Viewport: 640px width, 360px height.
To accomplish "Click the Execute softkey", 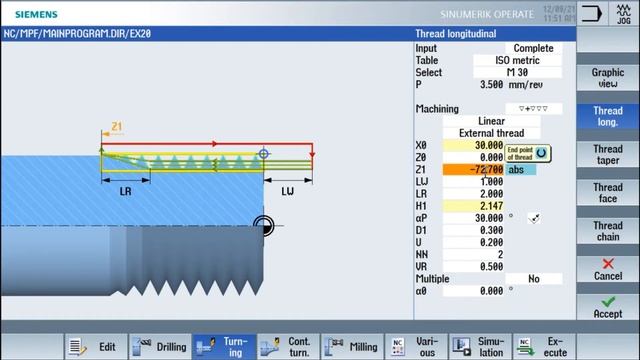I will point(545,347).
